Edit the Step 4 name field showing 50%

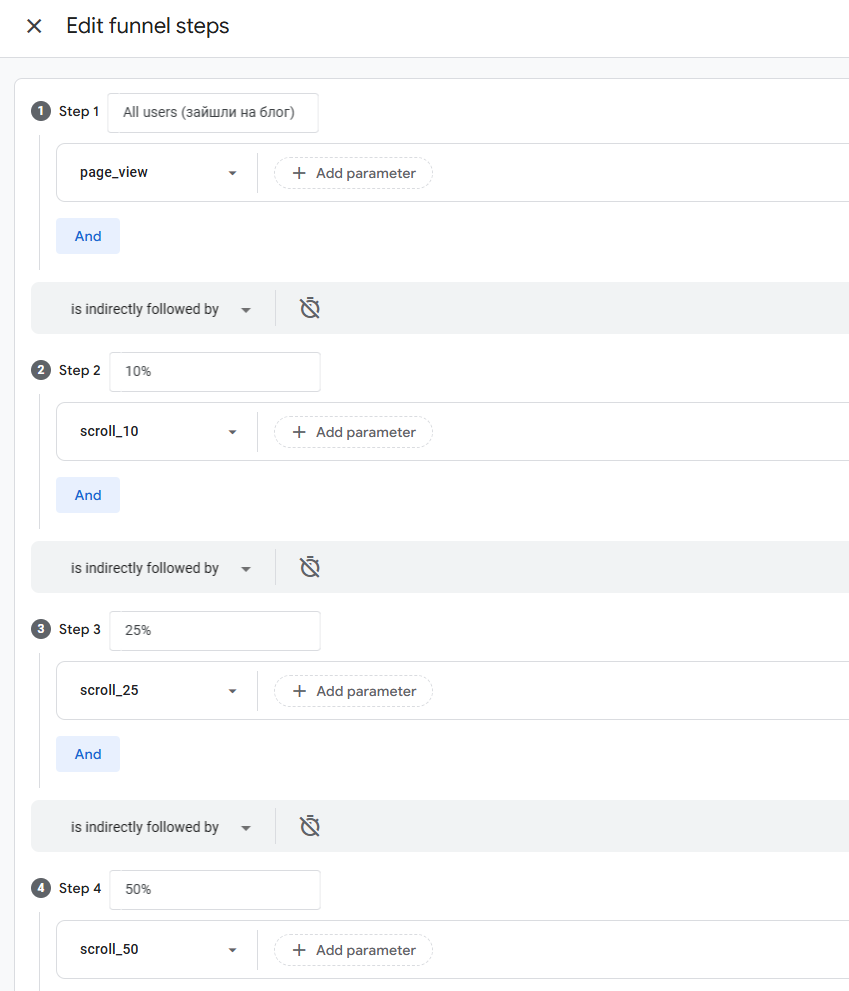214,890
